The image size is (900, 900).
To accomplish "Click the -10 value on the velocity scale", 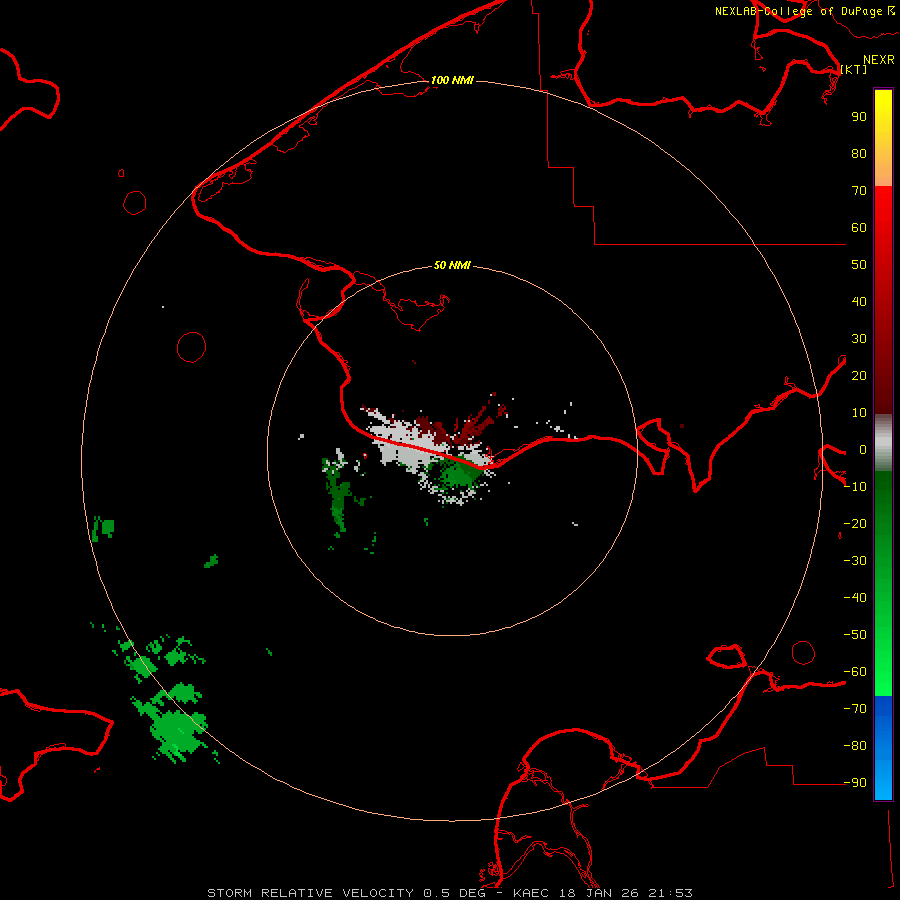I will click(x=855, y=487).
